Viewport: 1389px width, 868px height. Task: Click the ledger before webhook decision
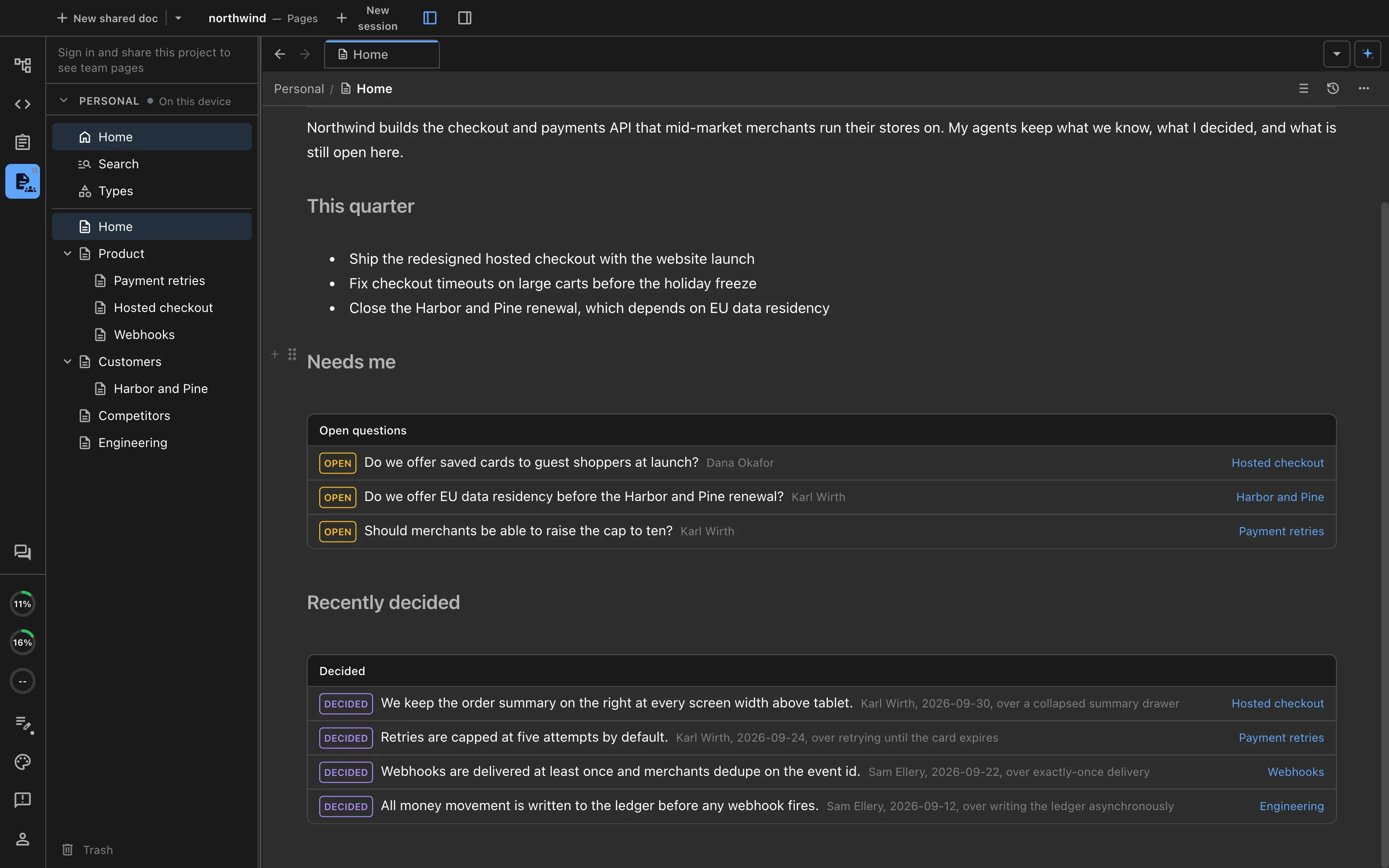(821, 806)
